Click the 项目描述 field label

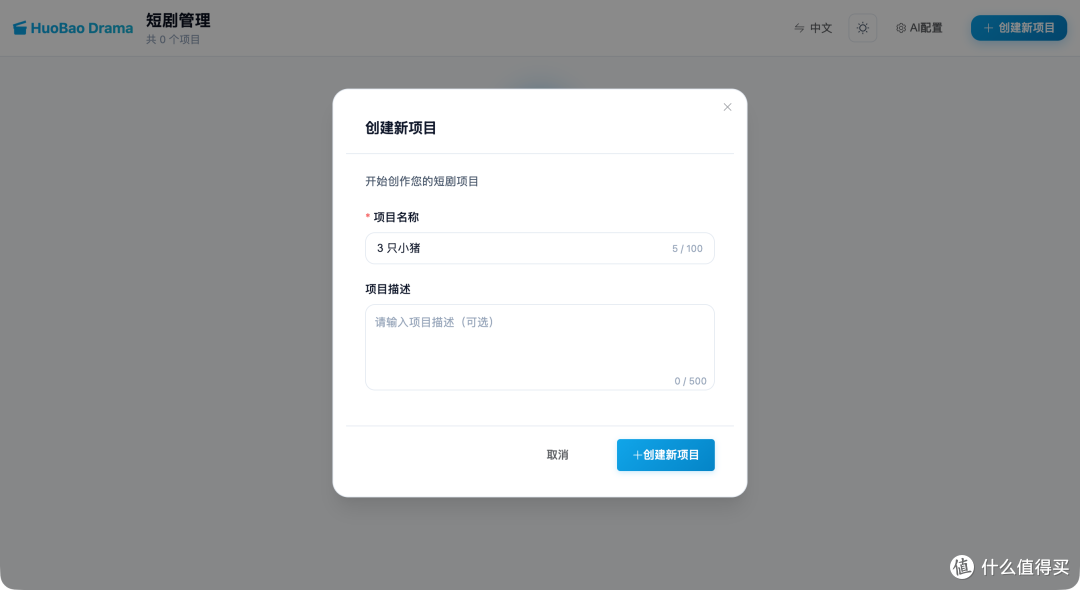(x=388, y=289)
